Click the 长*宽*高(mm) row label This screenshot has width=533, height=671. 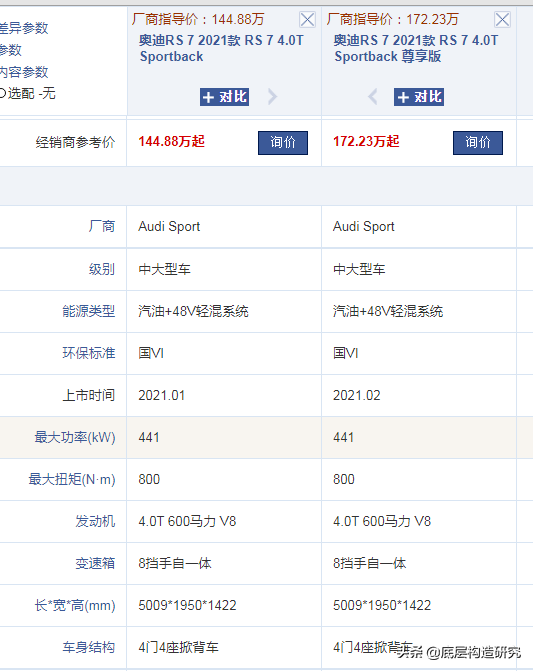[75, 606]
